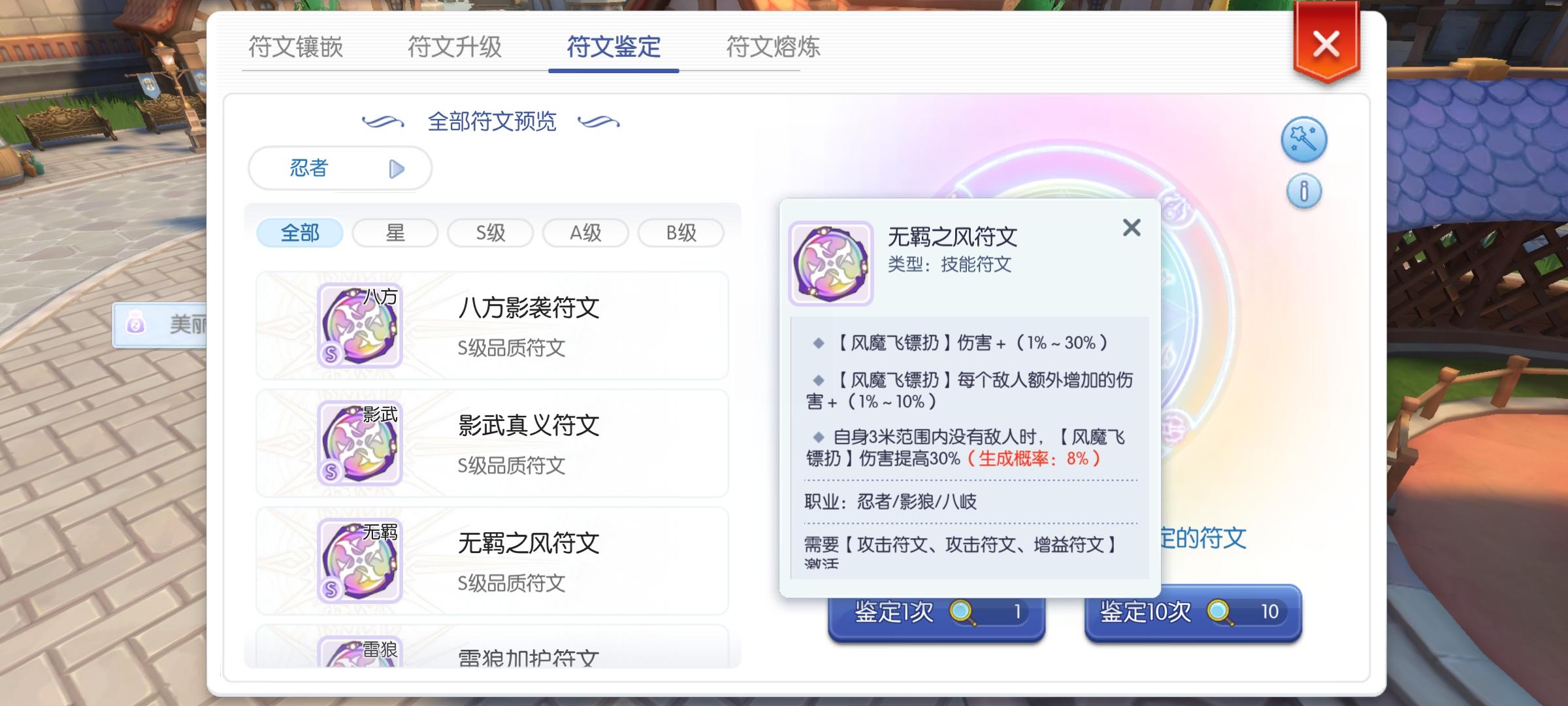Click the large rune icon in tooltip

pyautogui.click(x=831, y=263)
